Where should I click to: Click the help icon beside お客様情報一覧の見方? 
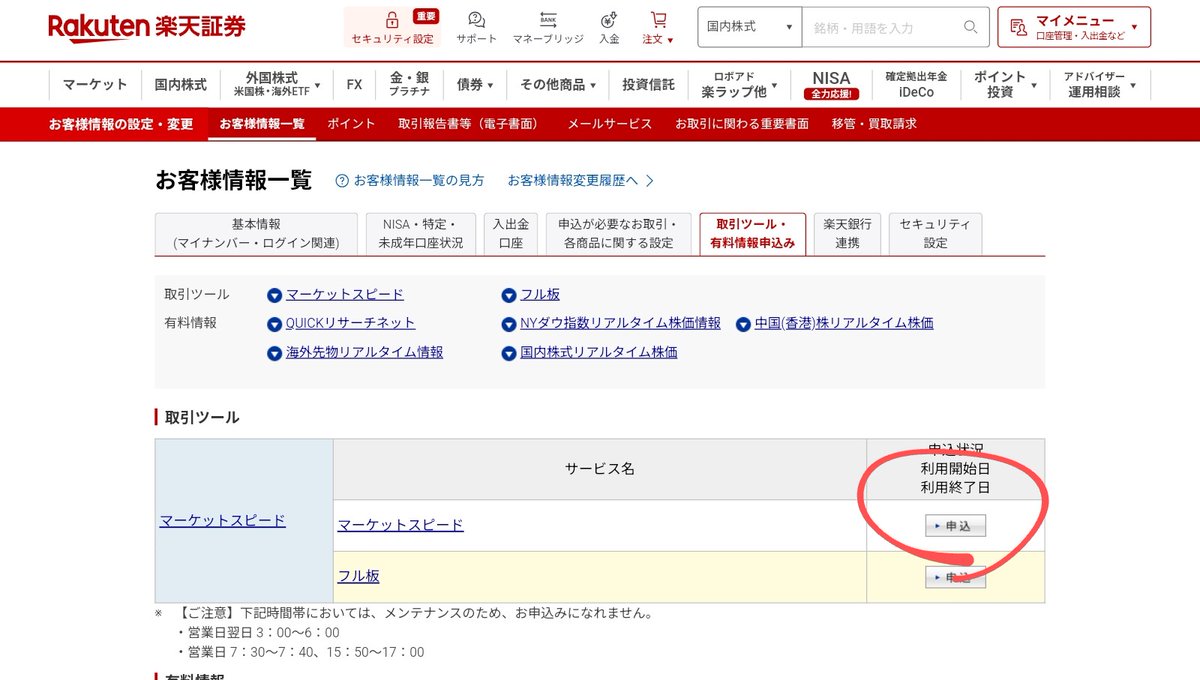(x=342, y=181)
